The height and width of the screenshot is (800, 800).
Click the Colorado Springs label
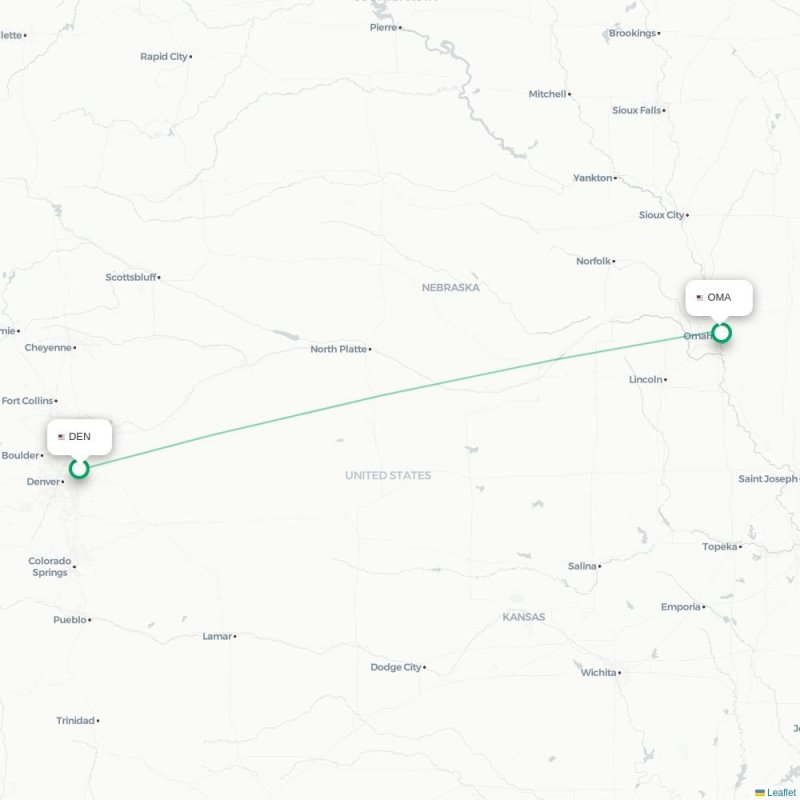point(49,566)
